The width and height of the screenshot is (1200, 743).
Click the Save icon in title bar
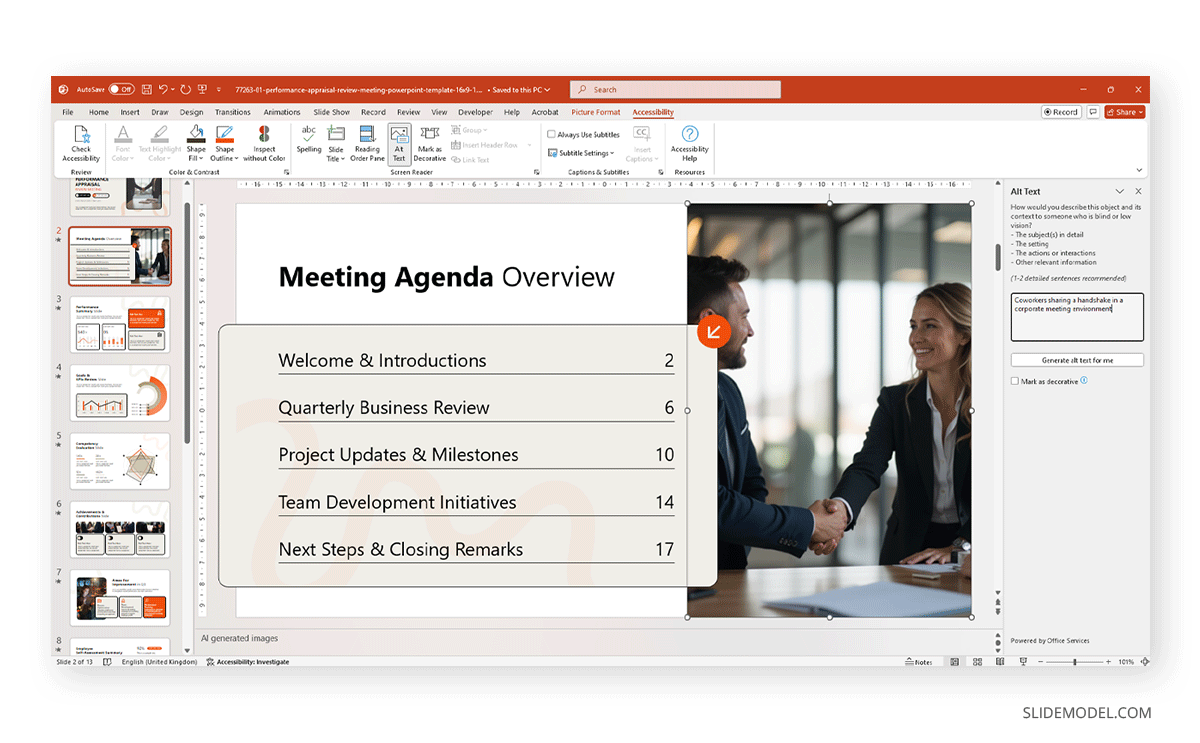coord(146,89)
